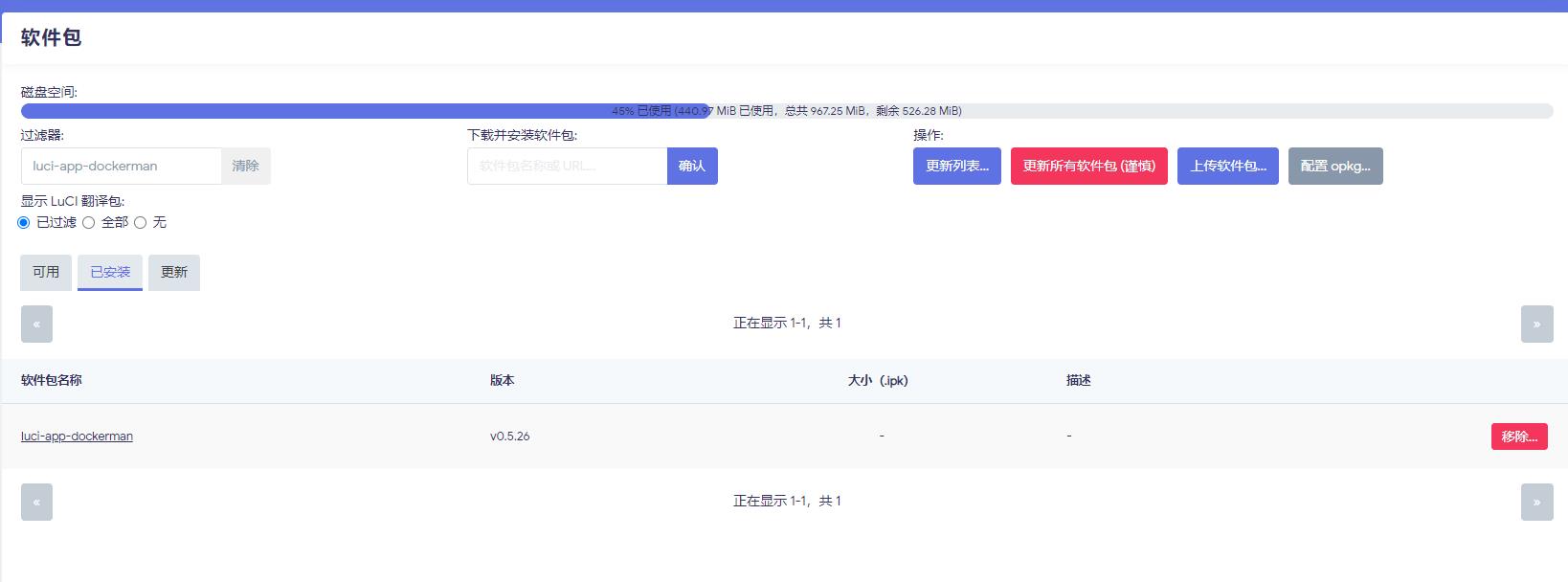The image size is (1568, 582).
Task: Click the 软件包 page heading
Action: click(x=52, y=37)
